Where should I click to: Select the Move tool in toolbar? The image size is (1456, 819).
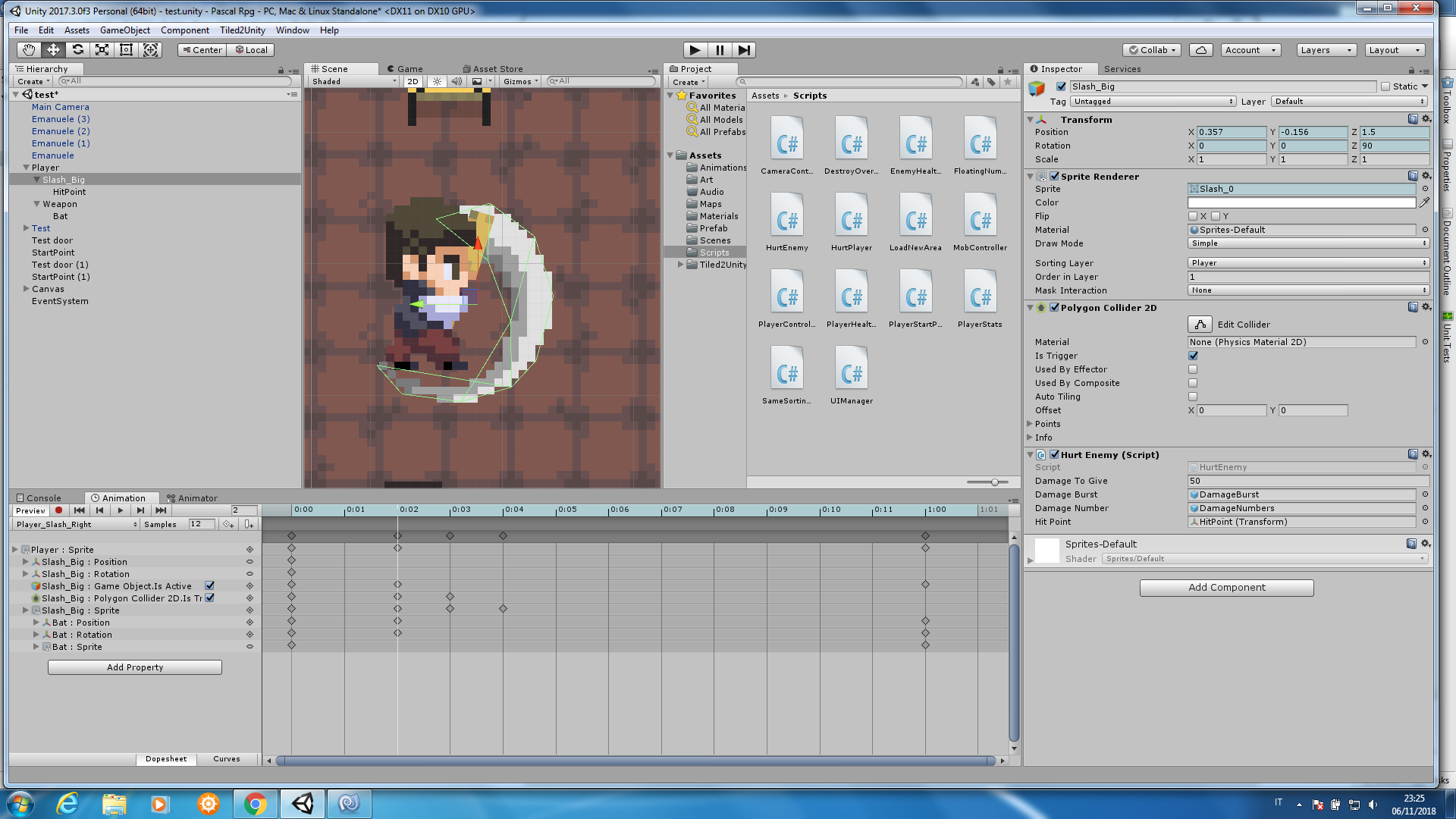pos(53,50)
